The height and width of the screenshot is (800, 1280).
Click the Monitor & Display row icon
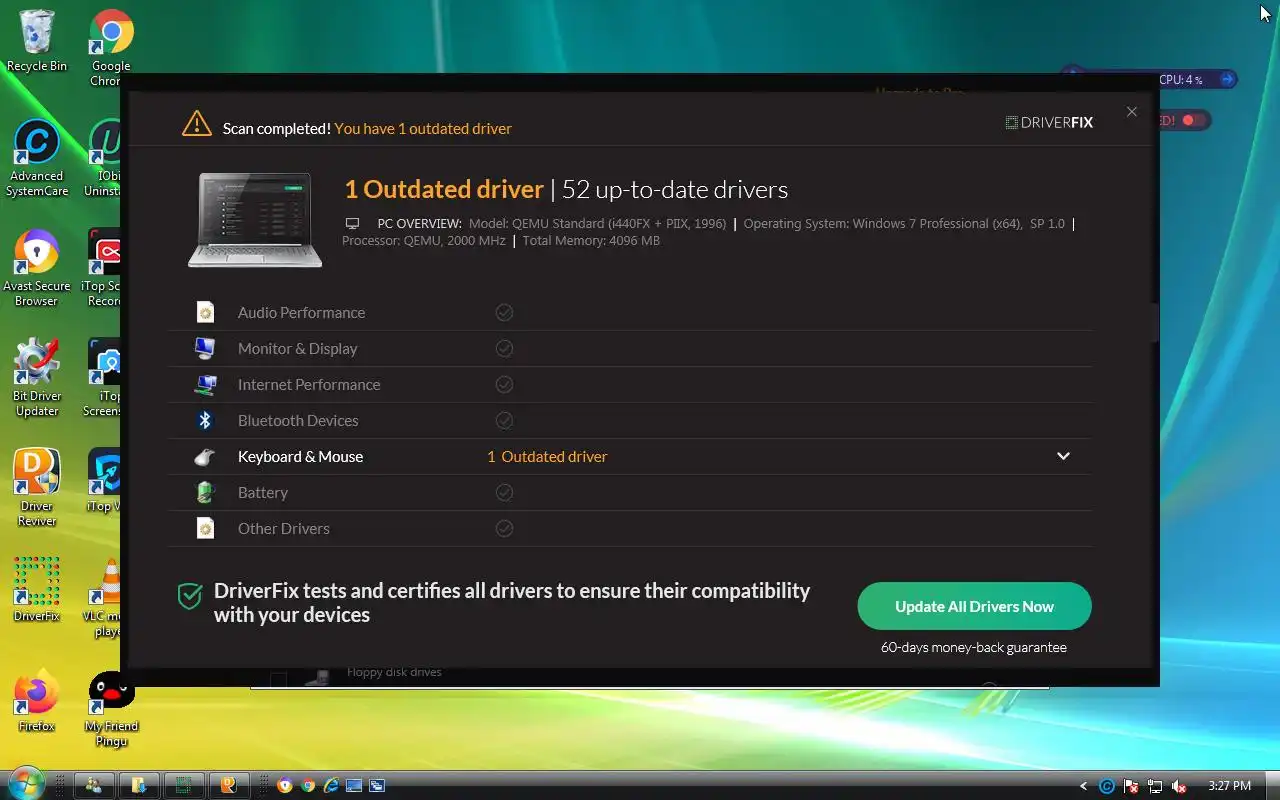[x=205, y=348]
